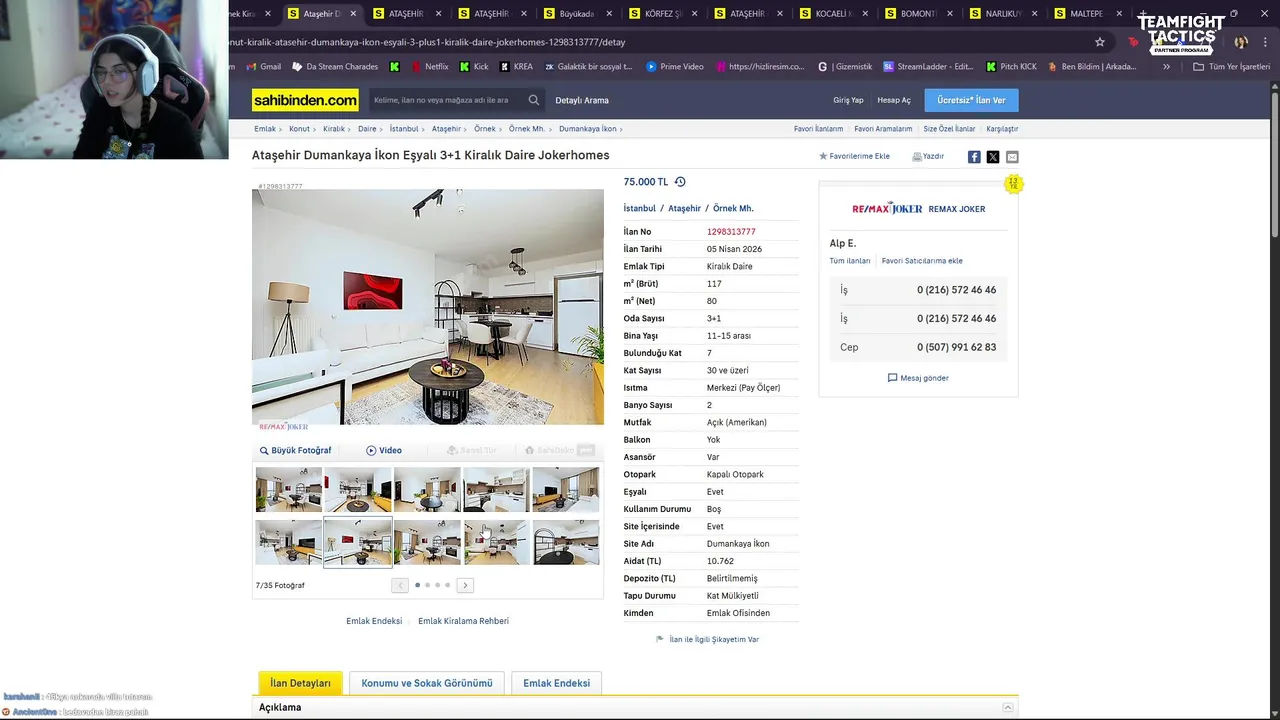The height and width of the screenshot is (720, 1280).
Task: Go to previous thumbnail page arrow
Action: click(400, 585)
